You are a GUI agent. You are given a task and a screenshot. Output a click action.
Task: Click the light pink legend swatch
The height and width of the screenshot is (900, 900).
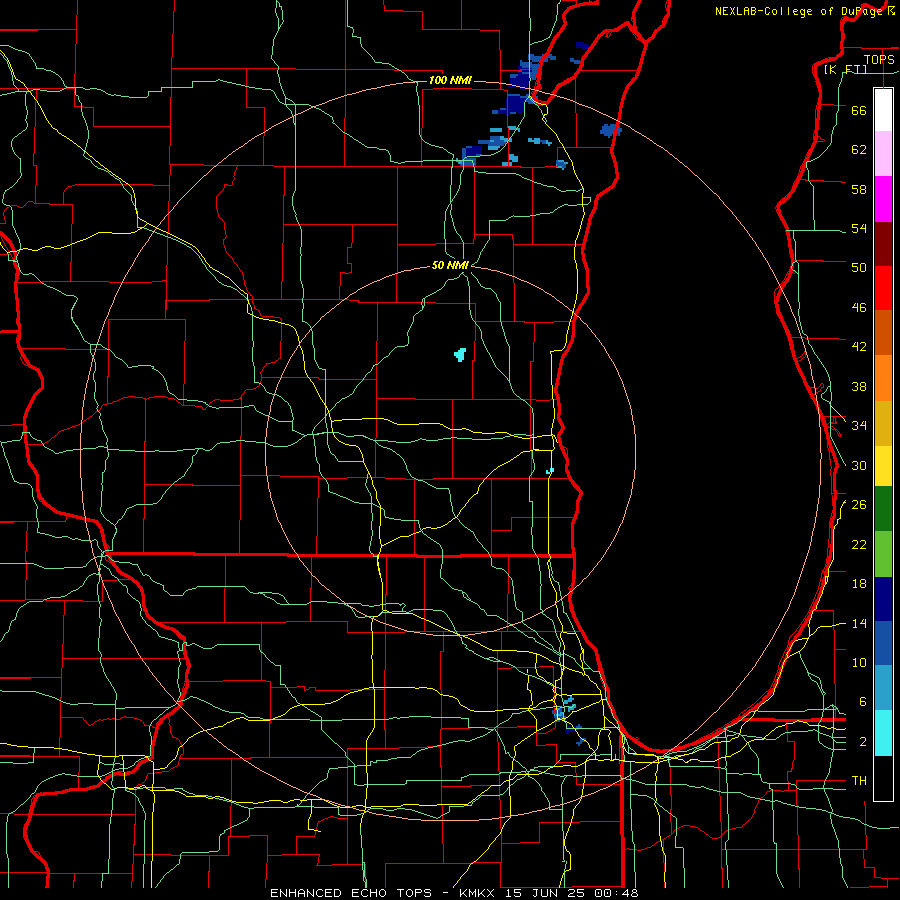883,154
